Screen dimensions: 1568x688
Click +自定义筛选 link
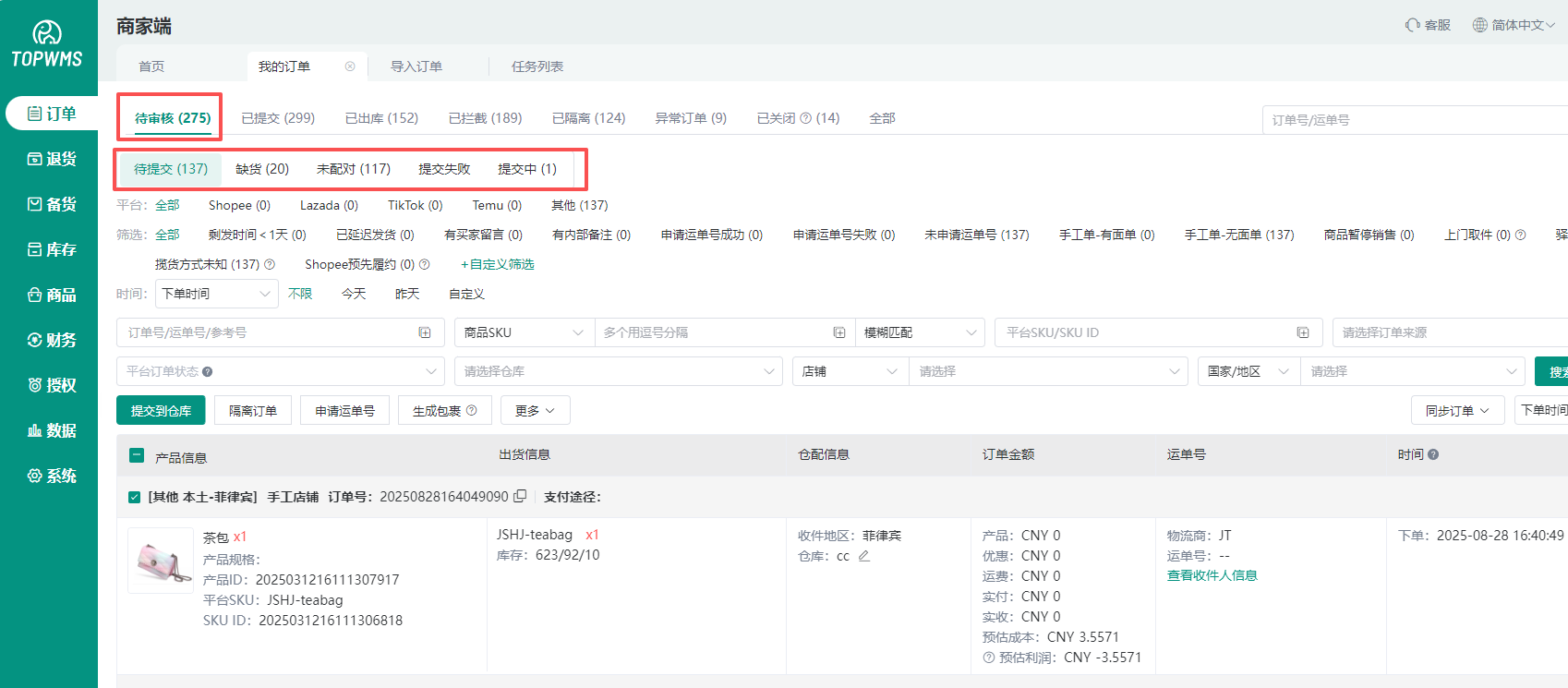point(498,264)
